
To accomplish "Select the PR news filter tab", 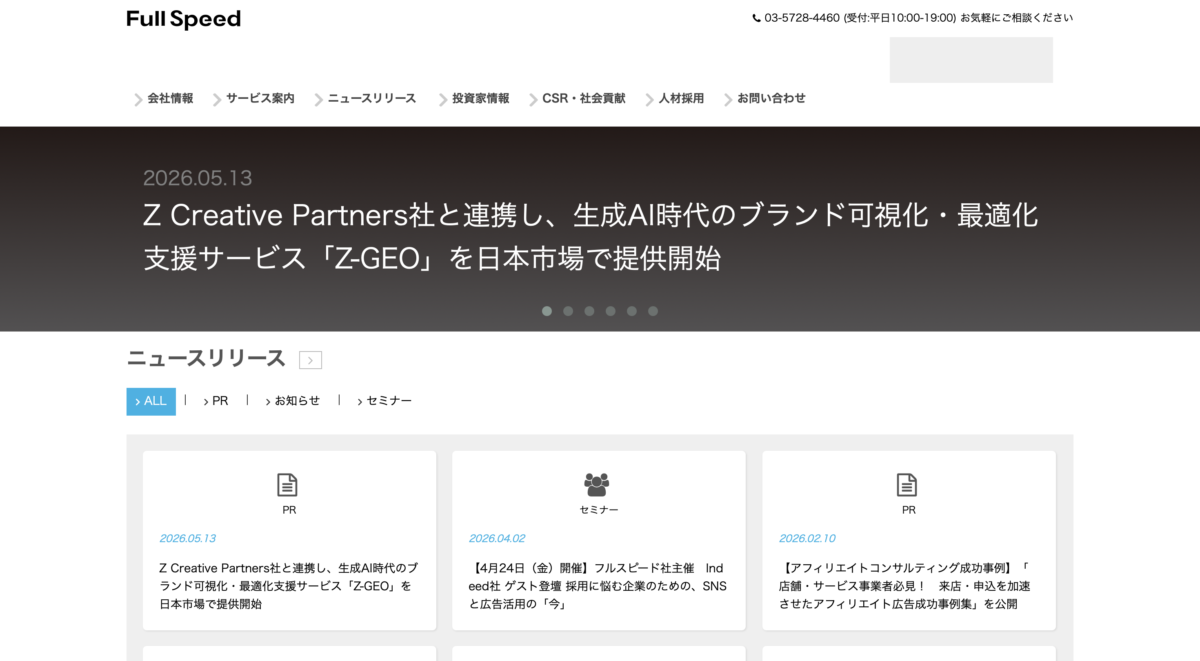I will pyautogui.click(x=216, y=401).
